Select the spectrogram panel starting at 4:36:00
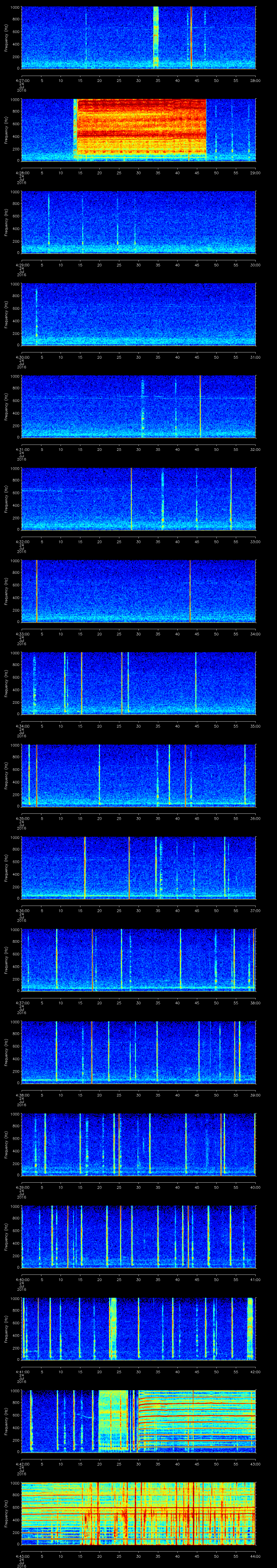Viewport: 277px width, 1568px height. point(138,868)
